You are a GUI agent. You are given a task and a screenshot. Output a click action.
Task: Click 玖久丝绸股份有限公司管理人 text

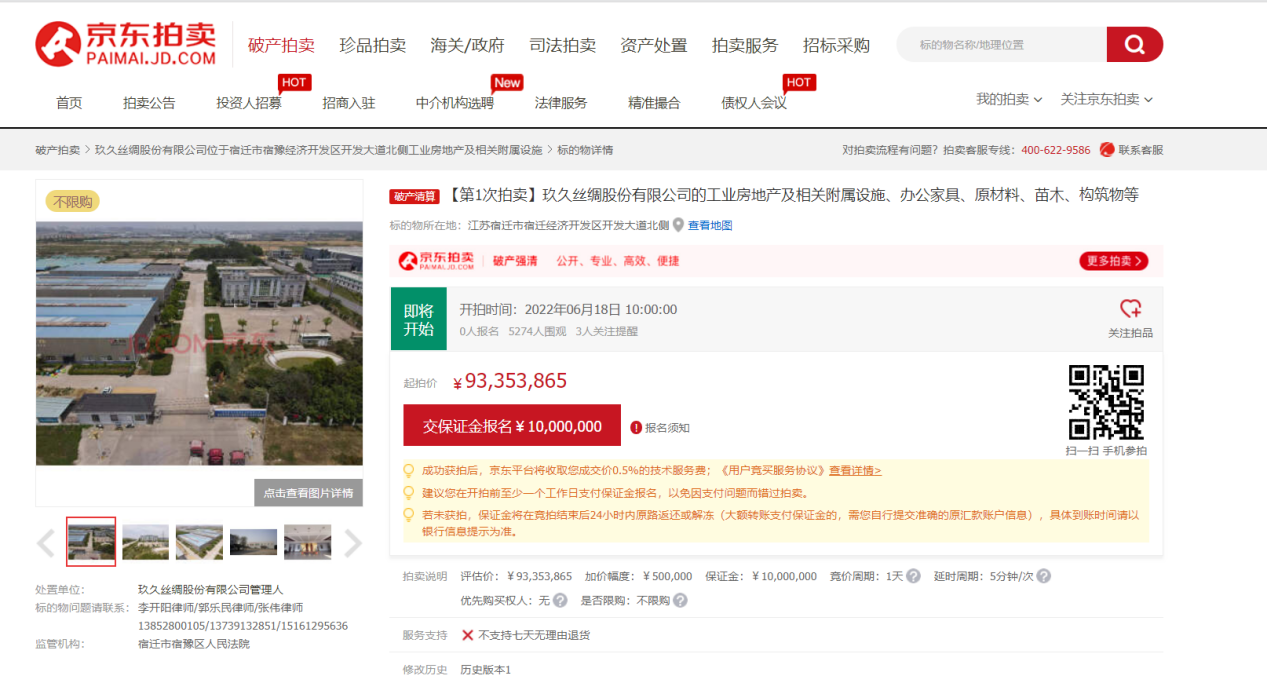pyautogui.click(x=211, y=590)
